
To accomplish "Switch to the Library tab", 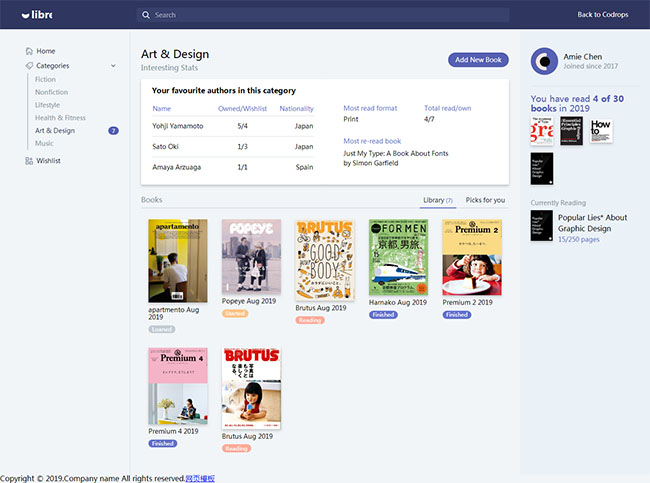I will [437, 200].
